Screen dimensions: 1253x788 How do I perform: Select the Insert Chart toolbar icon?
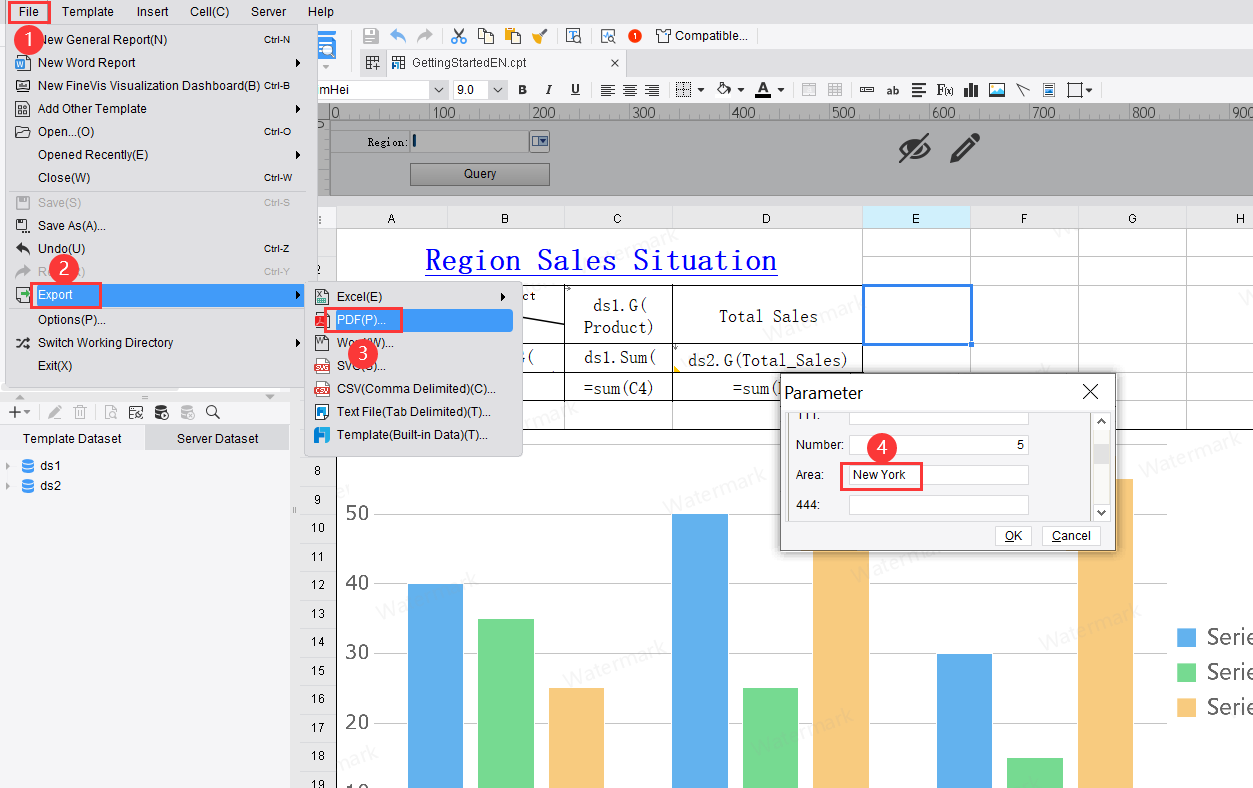point(970,89)
